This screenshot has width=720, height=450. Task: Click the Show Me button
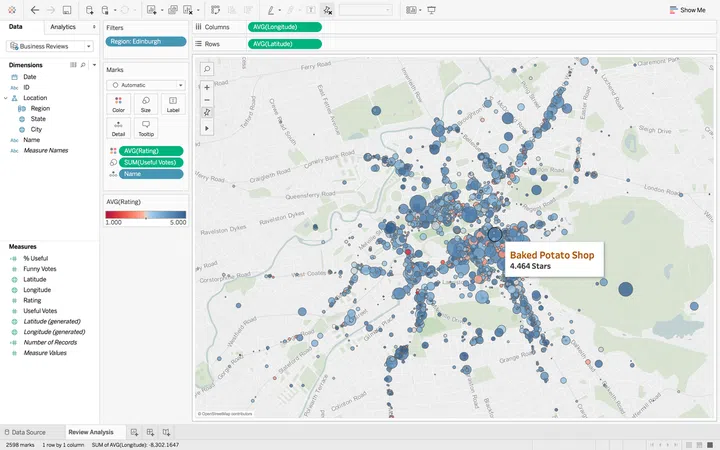687,10
